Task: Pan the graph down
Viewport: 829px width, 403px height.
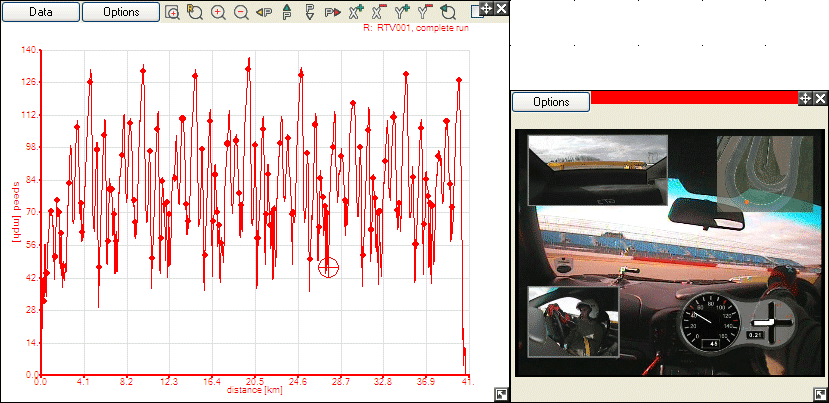Action: click(311, 13)
